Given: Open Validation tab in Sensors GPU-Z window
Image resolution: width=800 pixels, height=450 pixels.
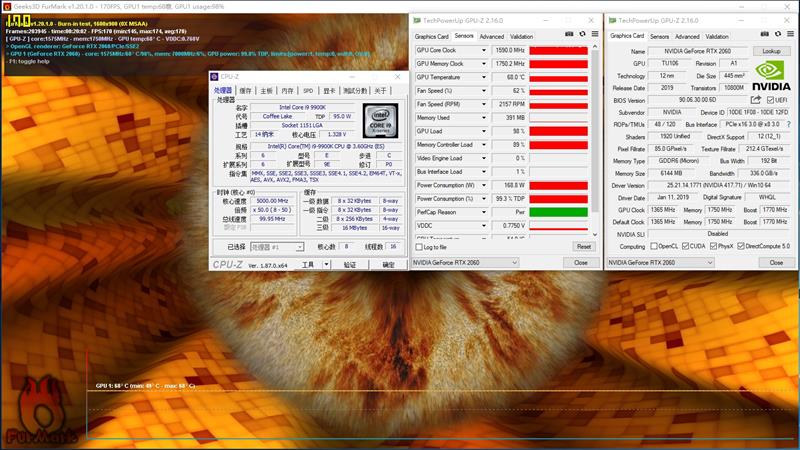Looking at the screenshot, I should click(x=521, y=36).
